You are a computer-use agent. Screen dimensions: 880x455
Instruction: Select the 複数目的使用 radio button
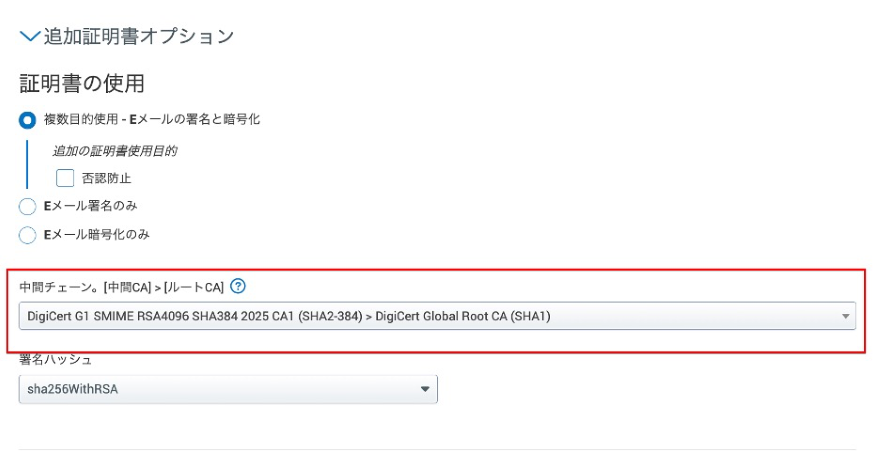point(28,120)
